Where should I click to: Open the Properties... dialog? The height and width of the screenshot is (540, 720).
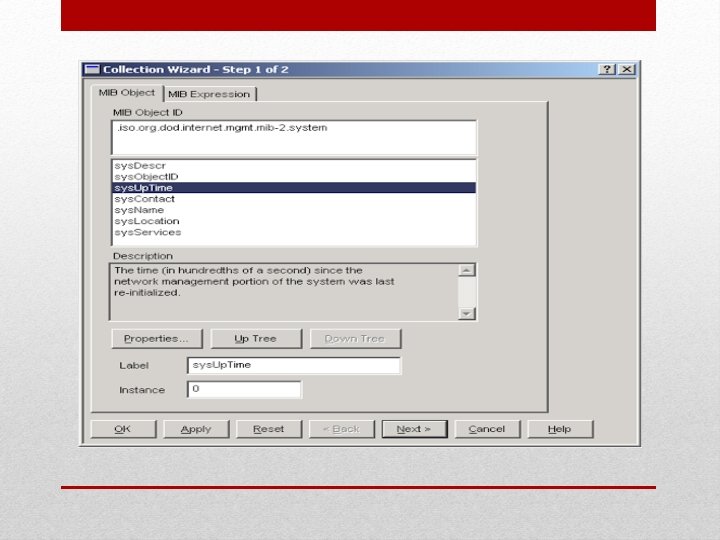point(157,339)
